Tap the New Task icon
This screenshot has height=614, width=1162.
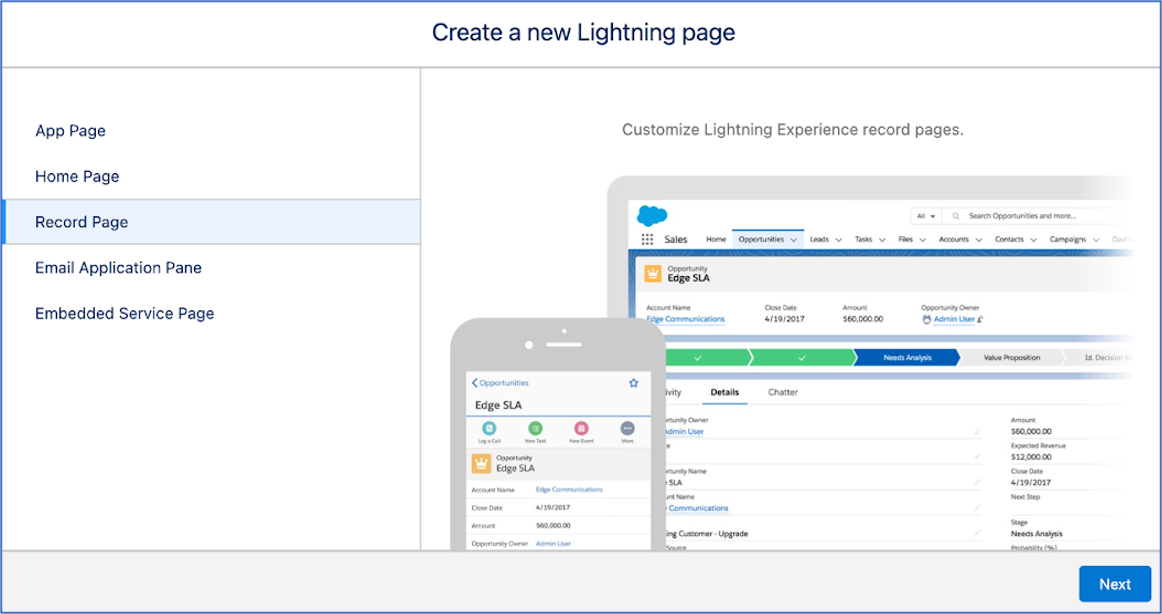tap(535, 428)
